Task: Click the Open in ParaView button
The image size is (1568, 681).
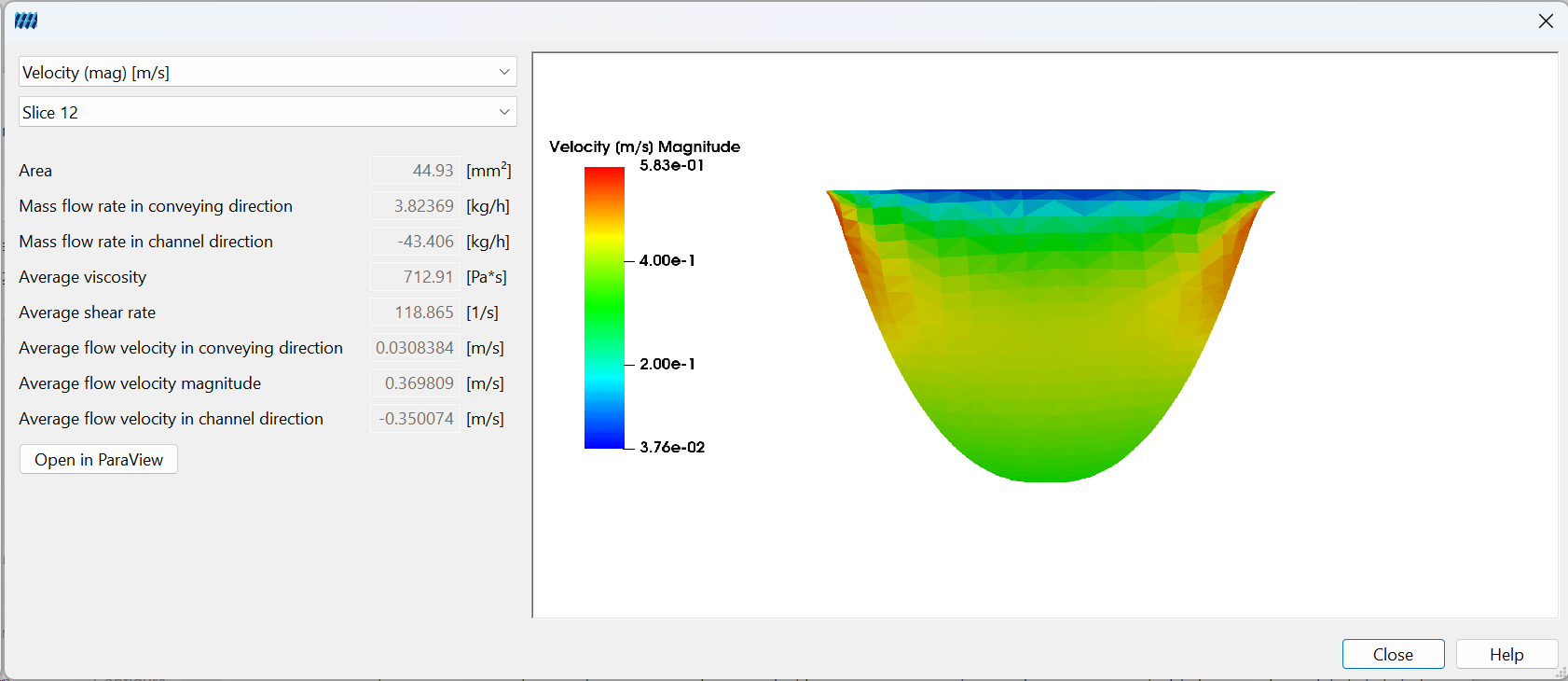Action: tap(99, 459)
